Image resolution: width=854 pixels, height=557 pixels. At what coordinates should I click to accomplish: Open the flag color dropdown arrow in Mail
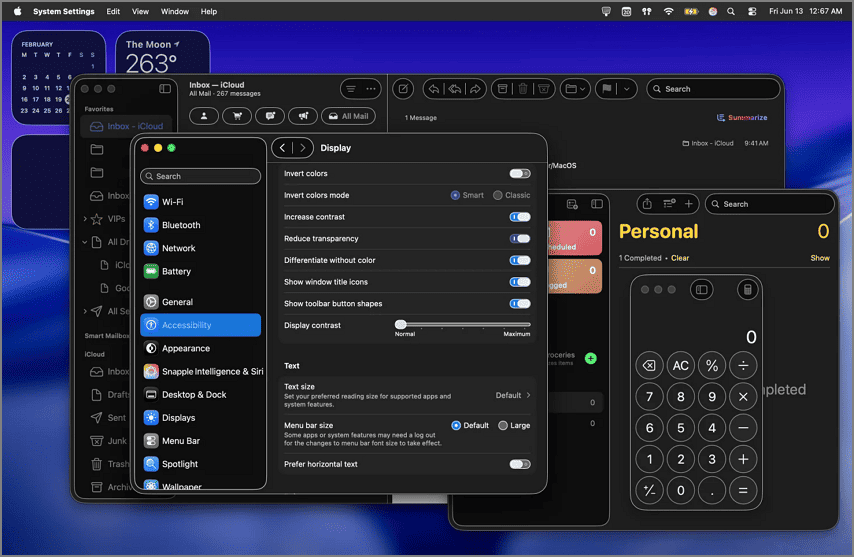pos(627,89)
